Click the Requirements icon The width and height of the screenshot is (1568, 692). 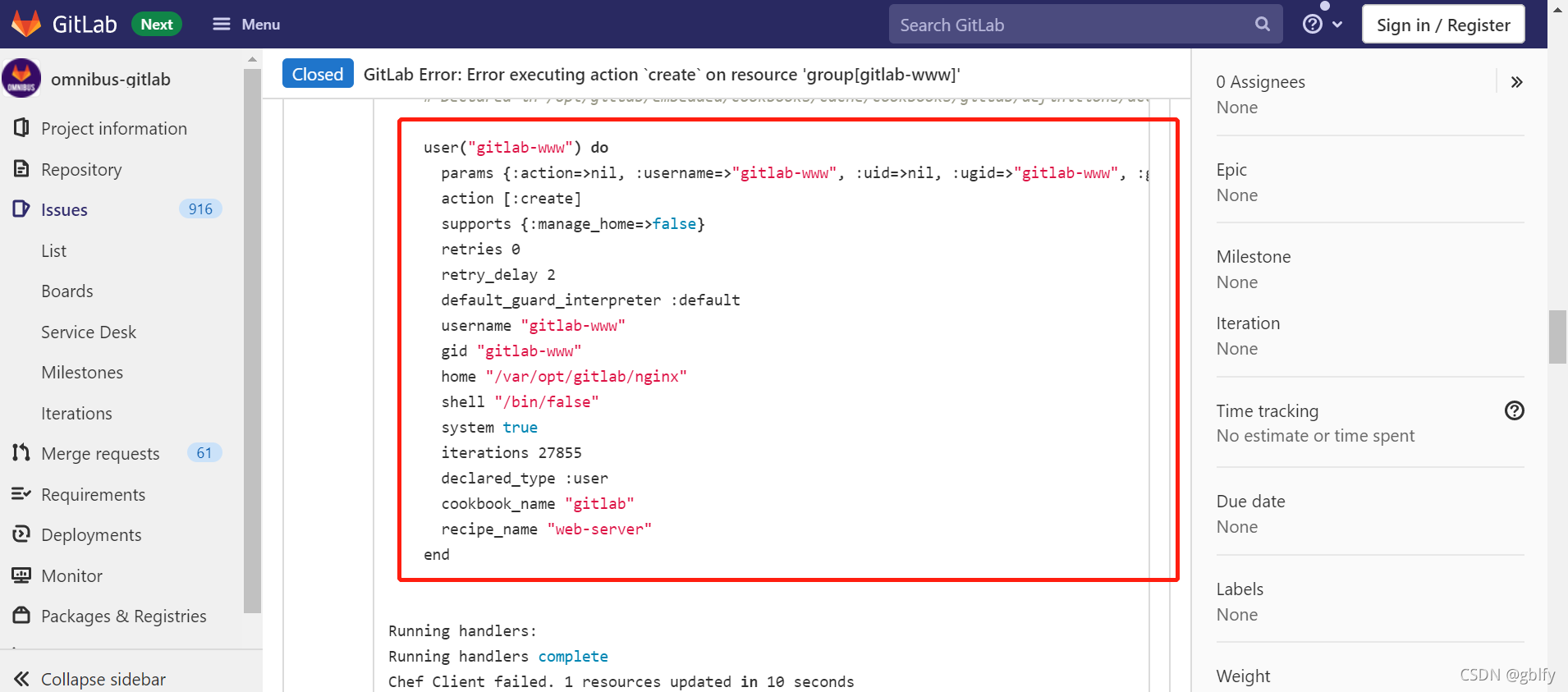[21, 494]
